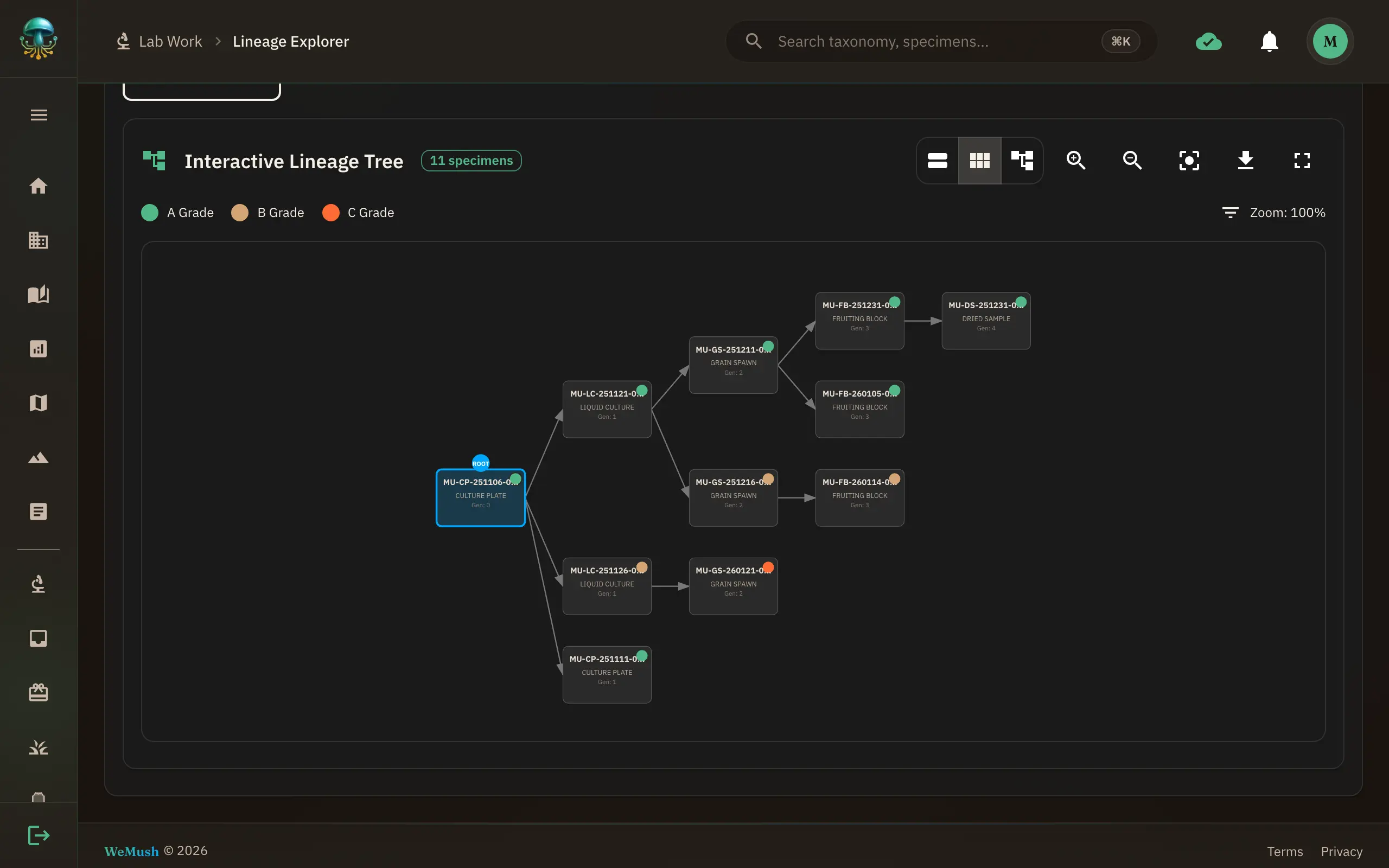
Task: Download the lineage tree
Action: pyautogui.click(x=1246, y=160)
